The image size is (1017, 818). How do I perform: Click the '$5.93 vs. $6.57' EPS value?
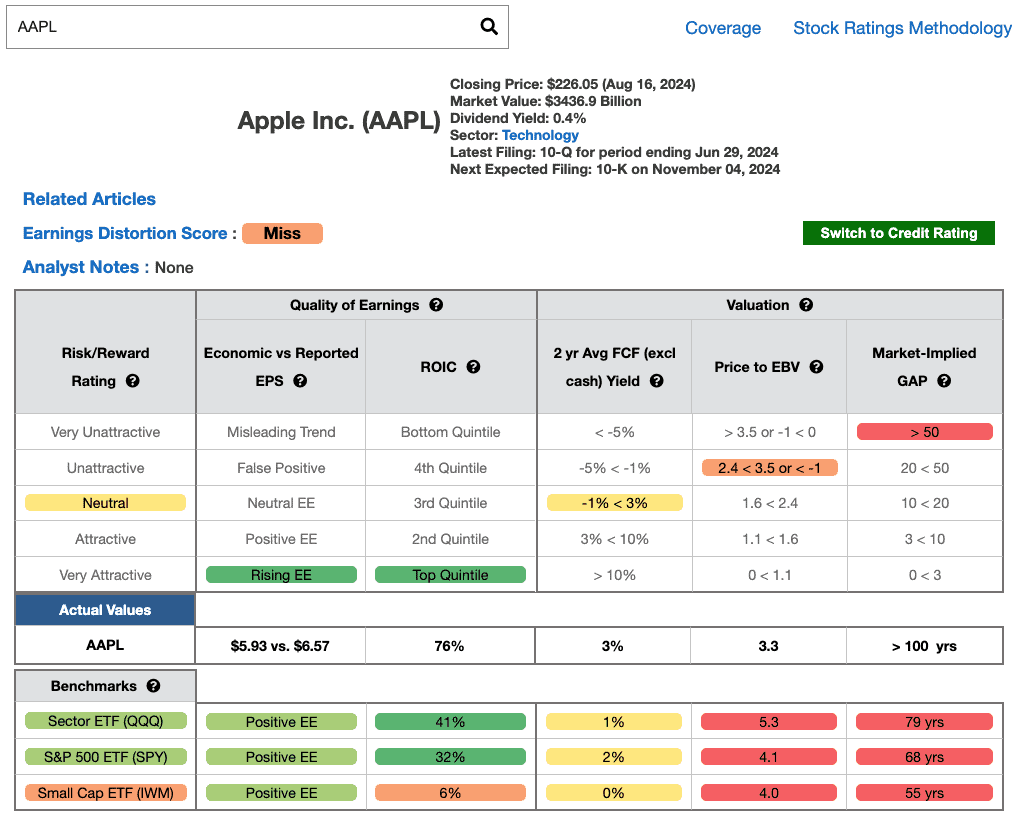(280, 646)
